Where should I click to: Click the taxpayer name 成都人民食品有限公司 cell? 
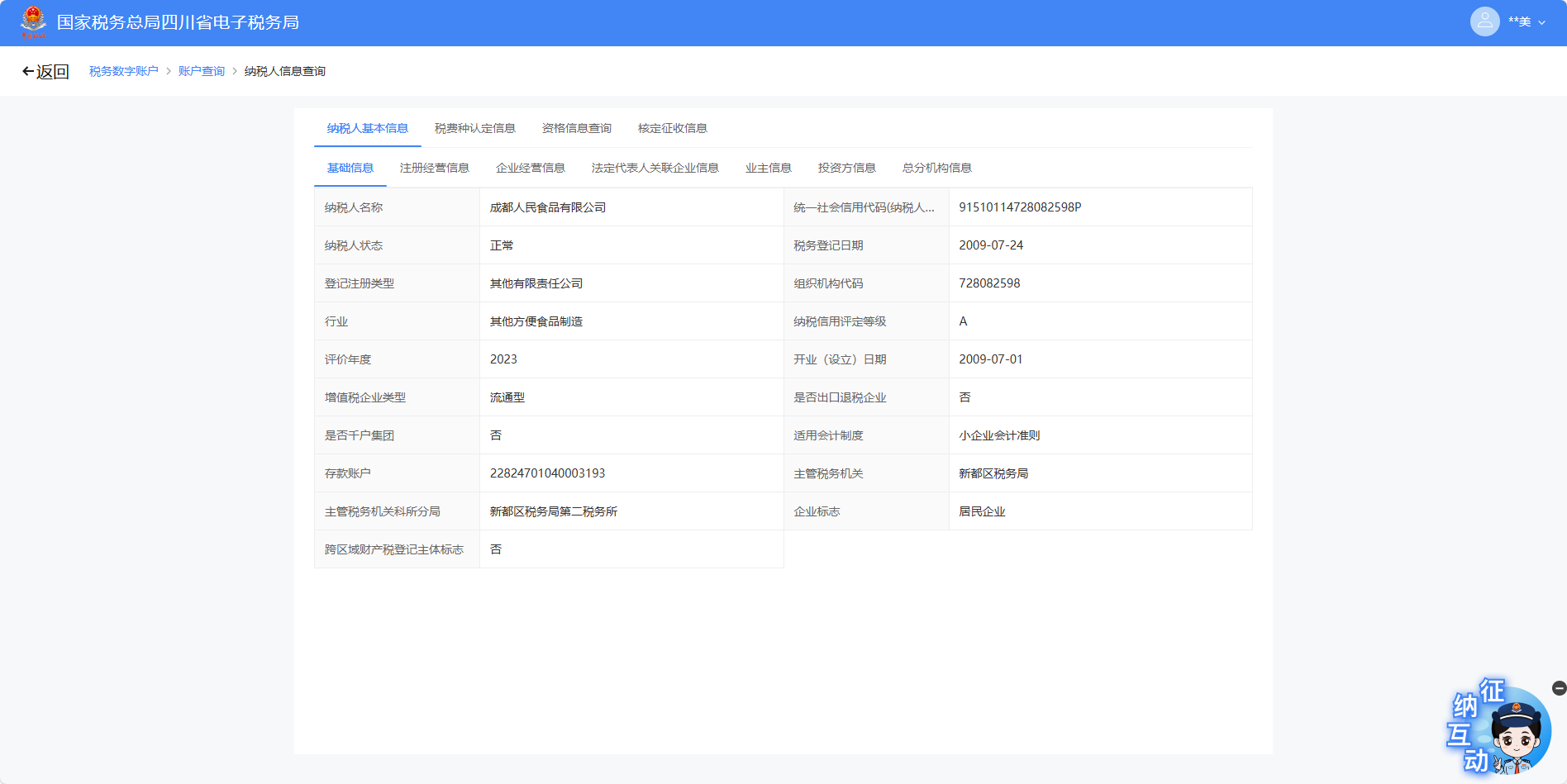(548, 207)
